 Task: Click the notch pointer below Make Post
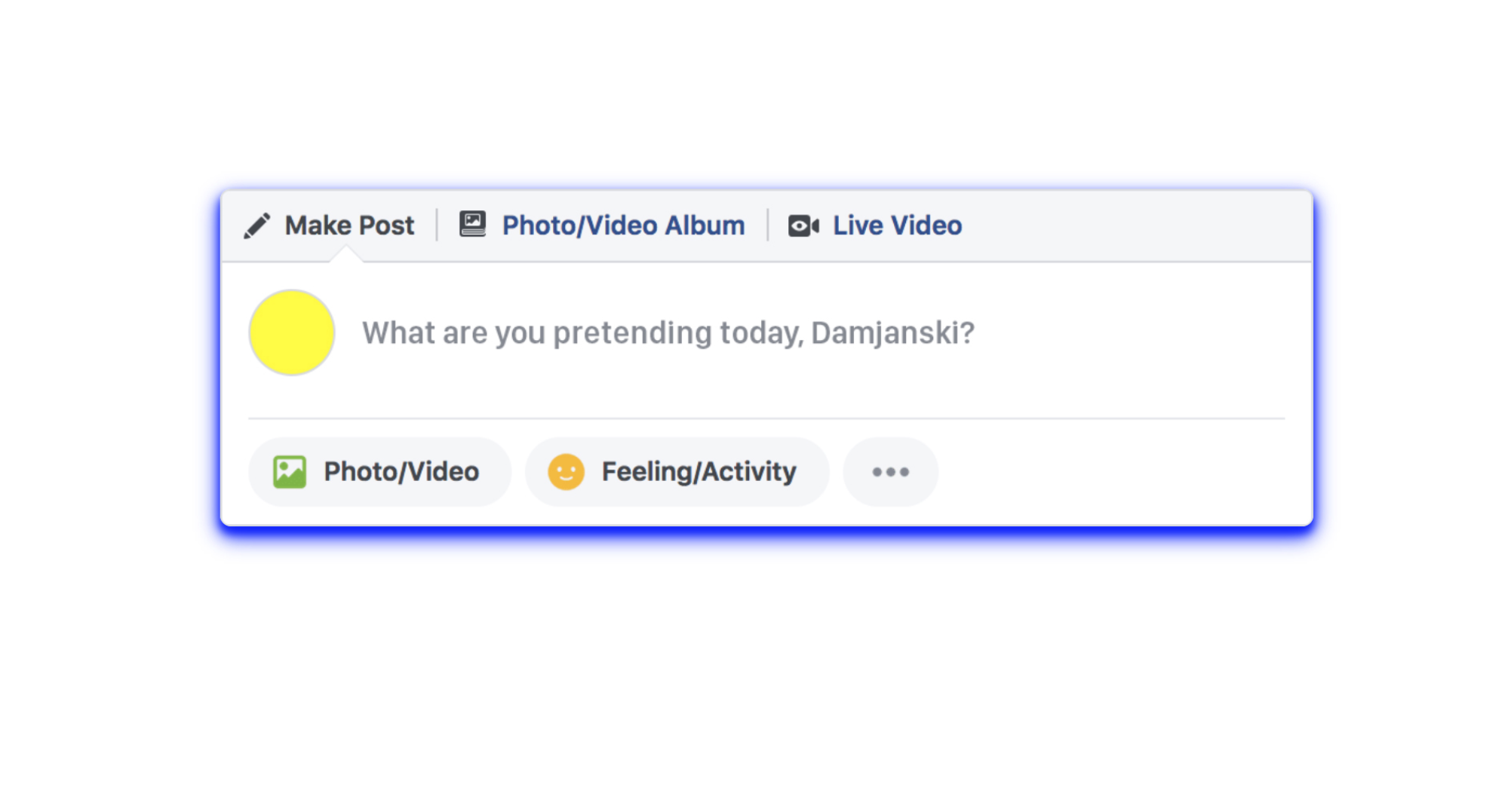346,256
